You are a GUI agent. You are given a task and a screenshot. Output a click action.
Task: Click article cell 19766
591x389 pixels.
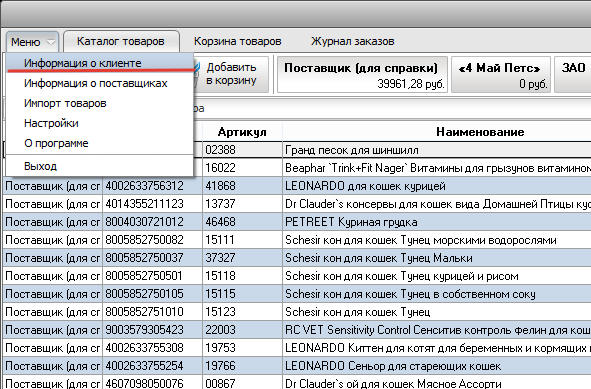click(x=242, y=366)
